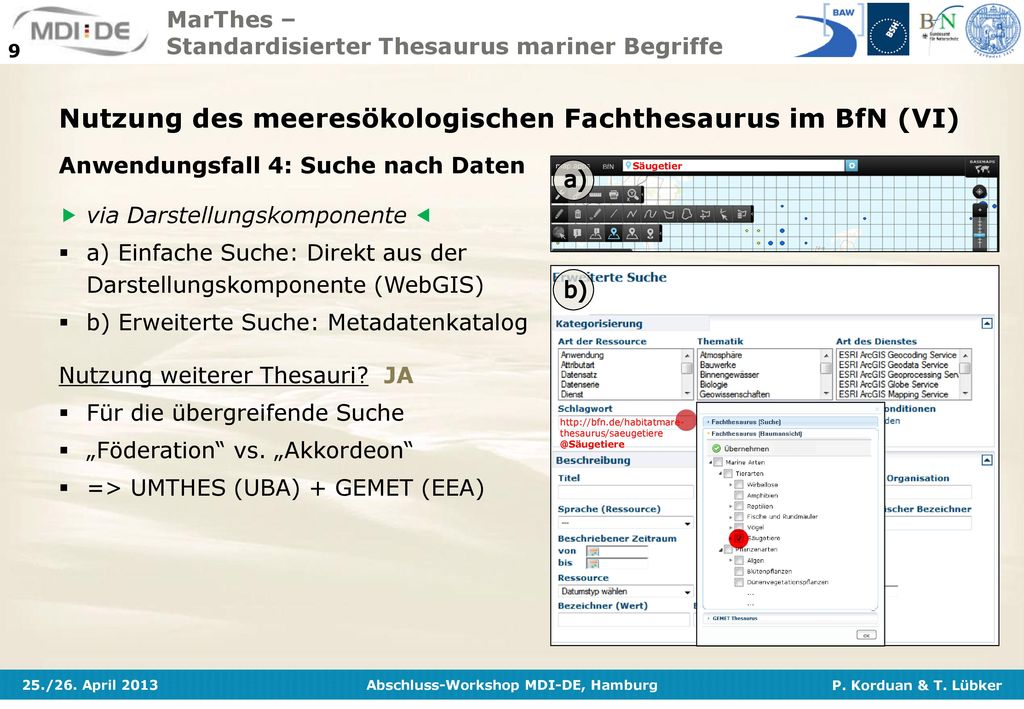1024x709 pixels.
Task: Click the speech-bubble info icon
Action: coord(577,233)
